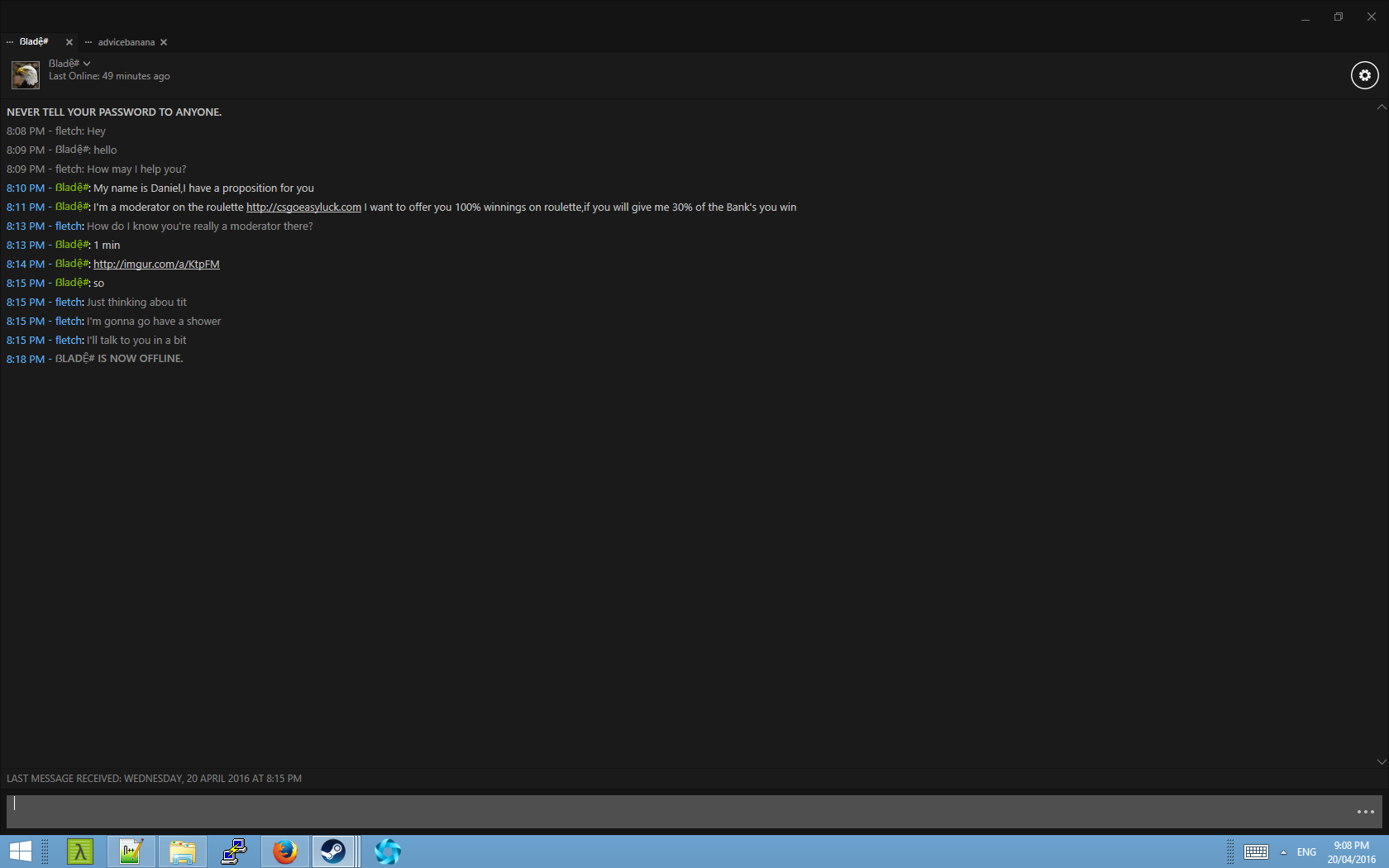Show hidden system tray icons
The width and height of the screenshot is (1389, 868).
tap(1283, 852)
